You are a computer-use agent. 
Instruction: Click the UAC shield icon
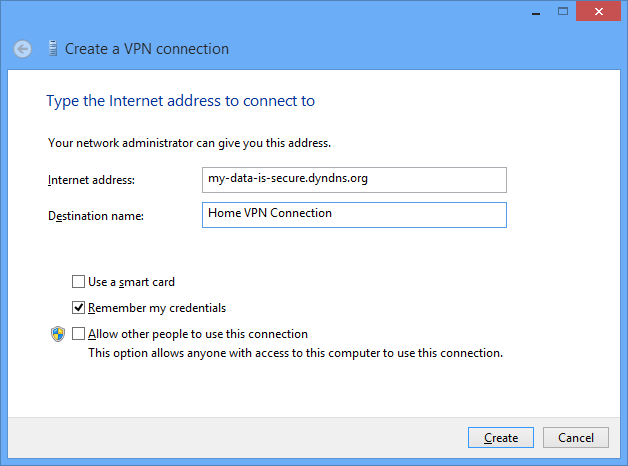pyautogui.click(x=58, y=334)
